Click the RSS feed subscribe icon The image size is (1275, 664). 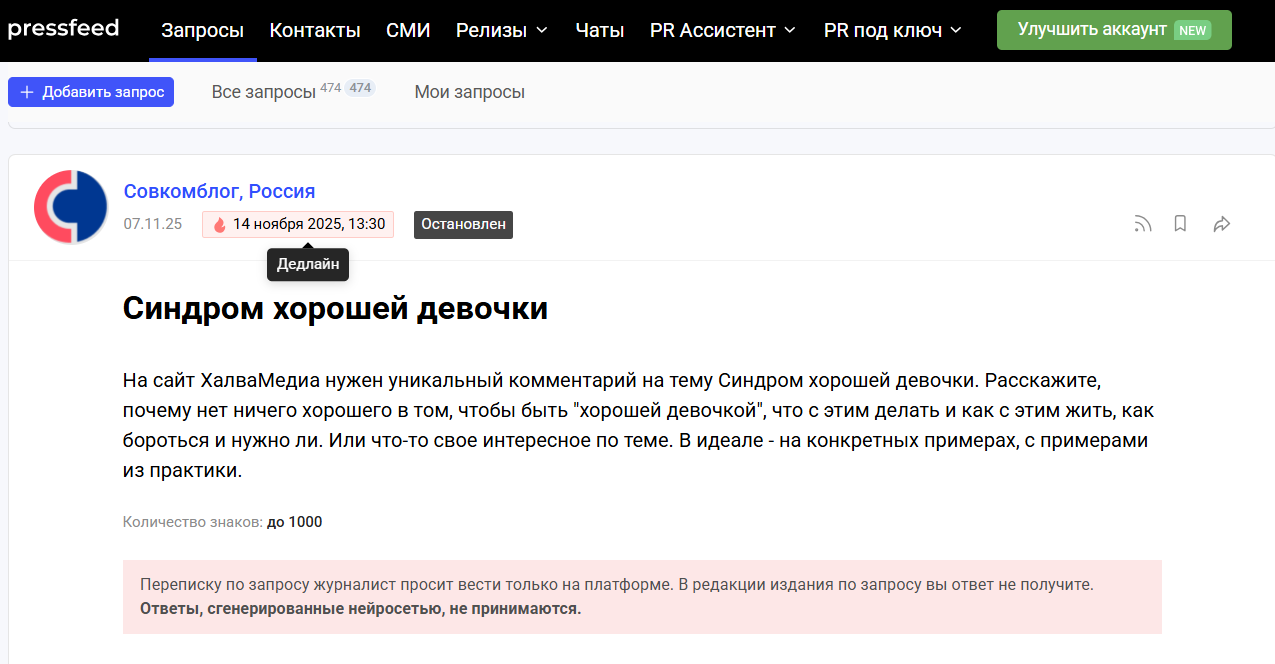click(1142, 224)
